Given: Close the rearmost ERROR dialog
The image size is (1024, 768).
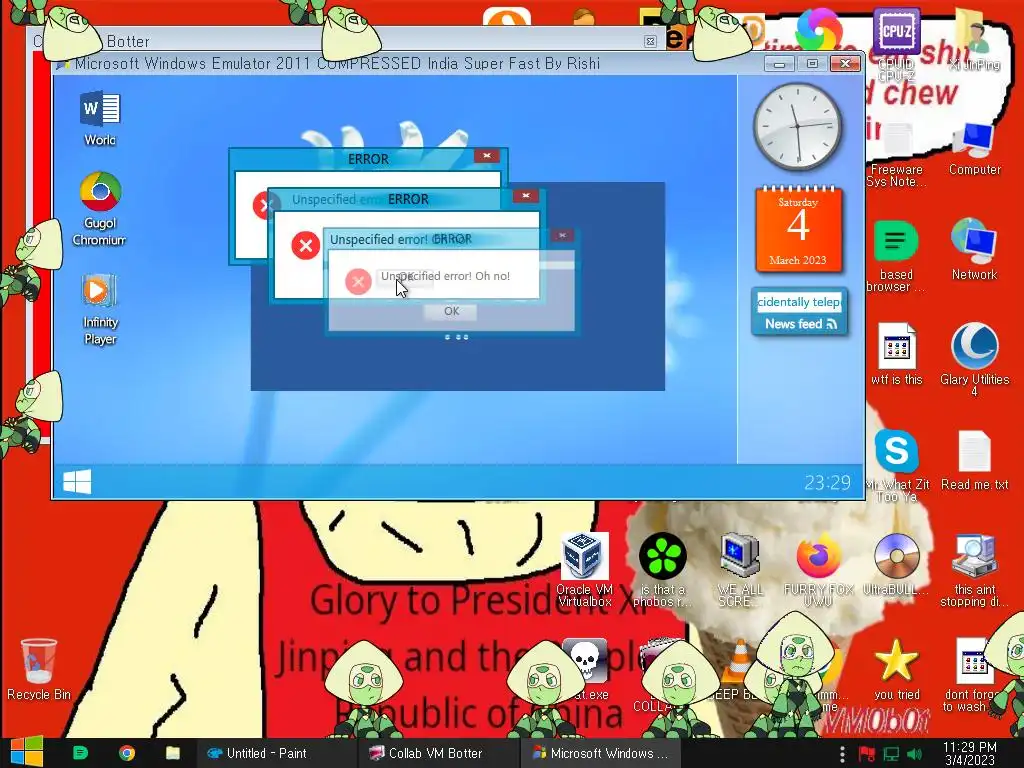Looking at the screenshot, I should 487,155.
